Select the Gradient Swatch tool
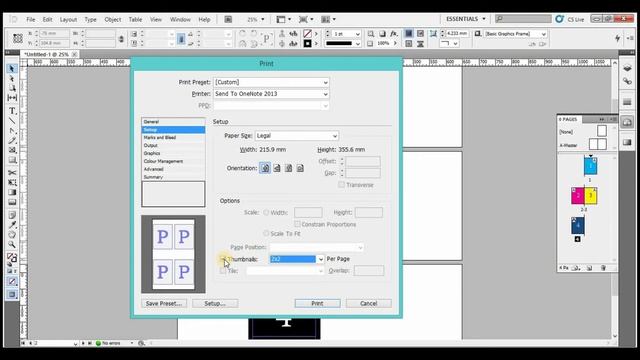 (x=12, y=192)
